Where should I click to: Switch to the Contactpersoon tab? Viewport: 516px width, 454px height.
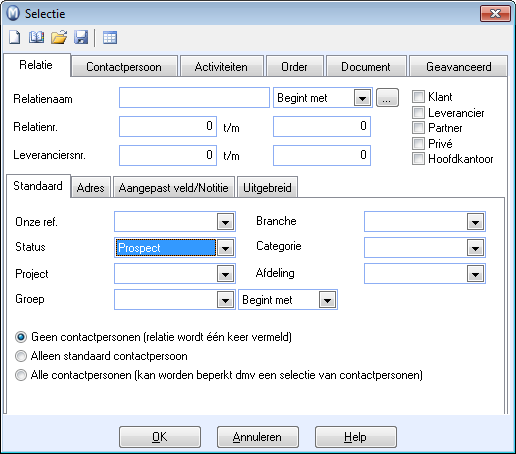124,67
